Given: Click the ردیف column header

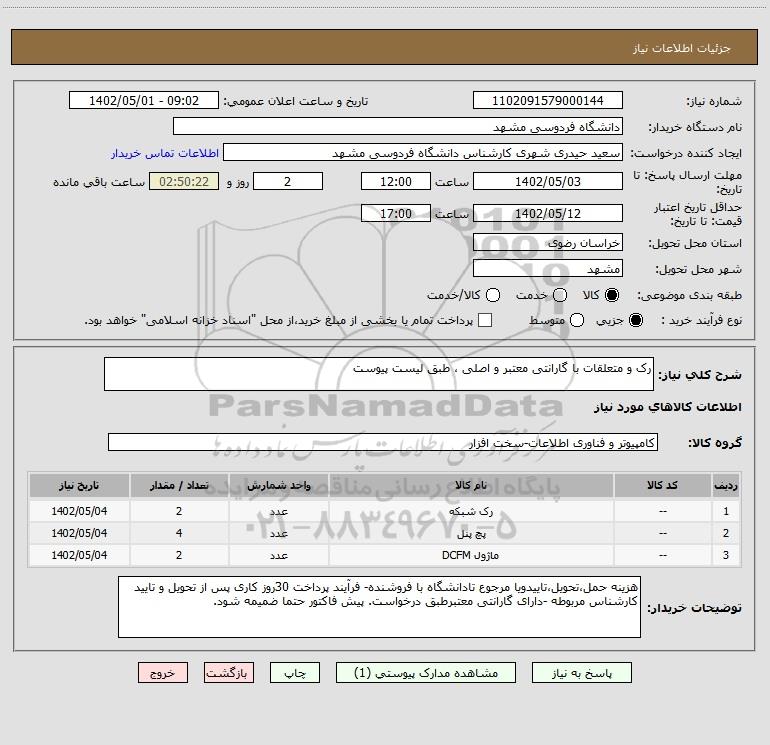Looking at the screenshot, I should point(725,486).
